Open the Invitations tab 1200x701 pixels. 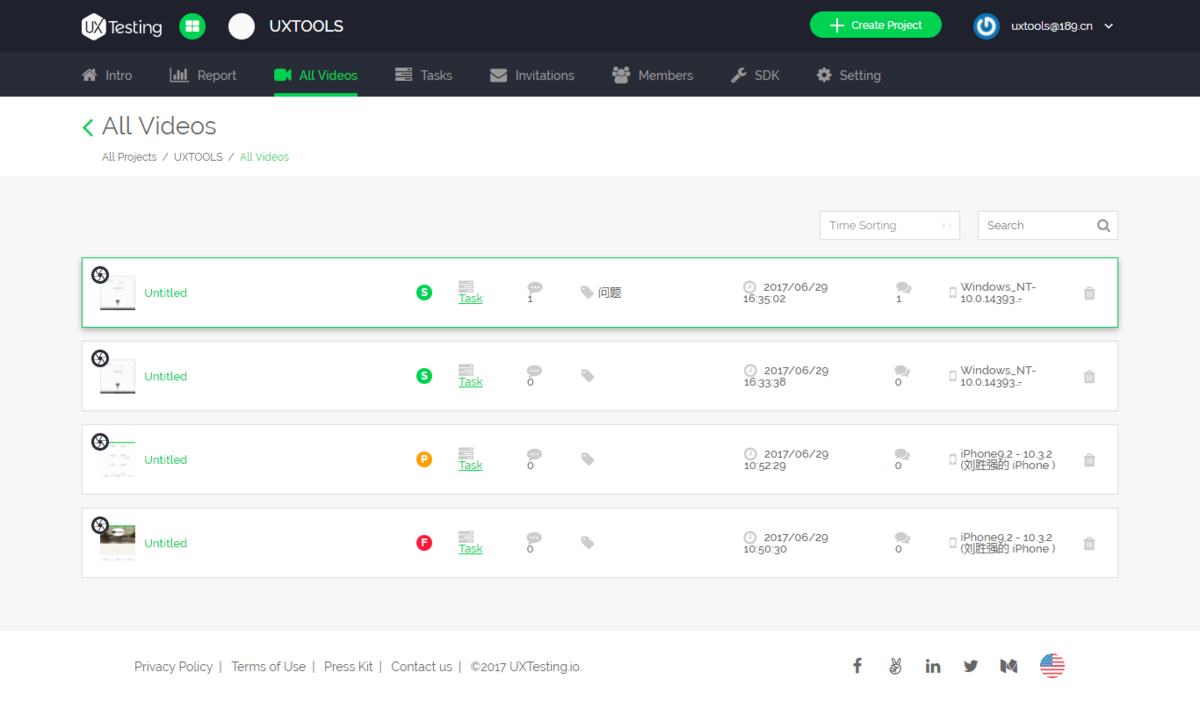[x=532, y=75]
